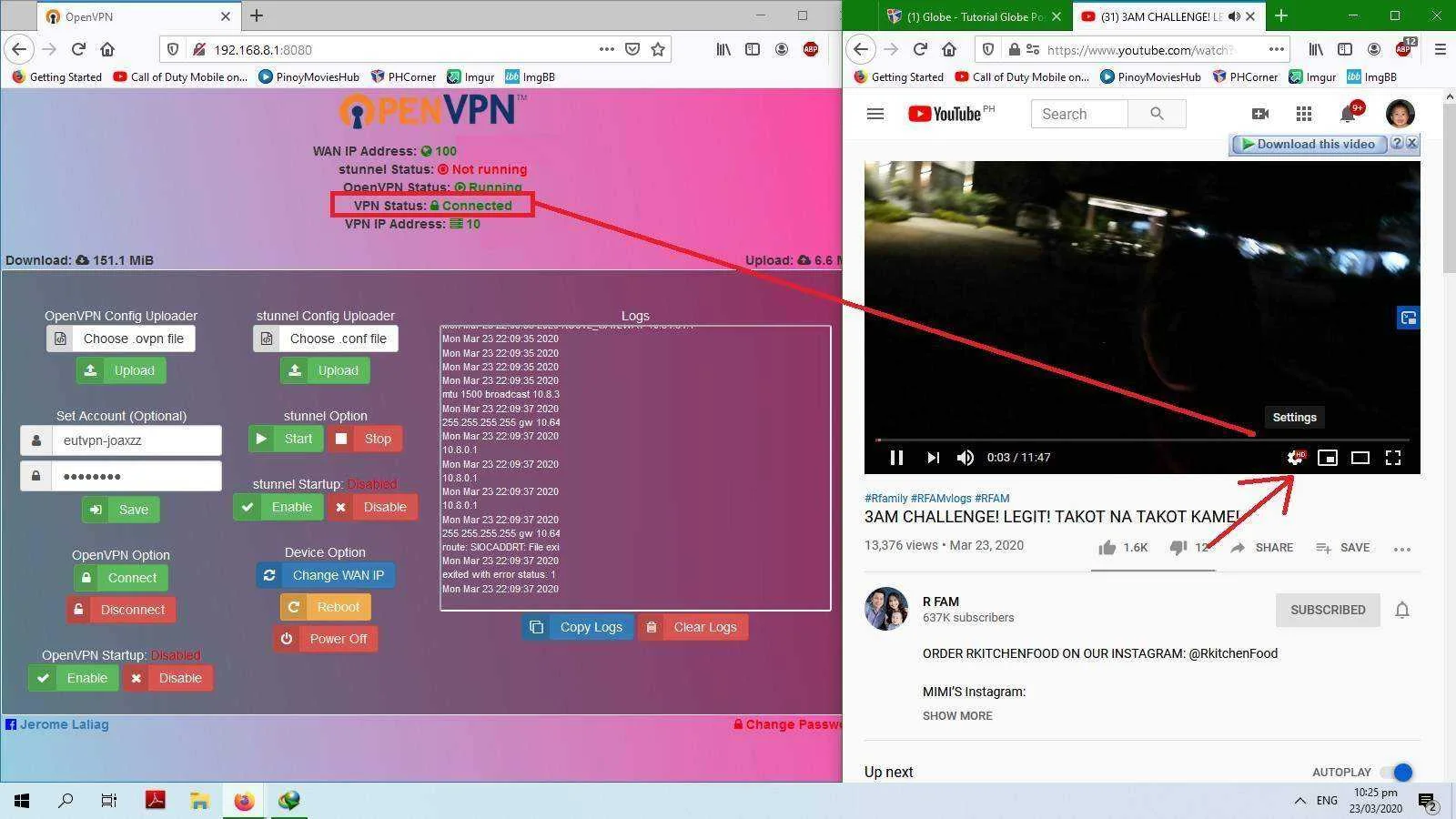This screenshot has height=819, width=1456.
Task: Open Firefox from the taskbar
Action: tap(244, 801)
